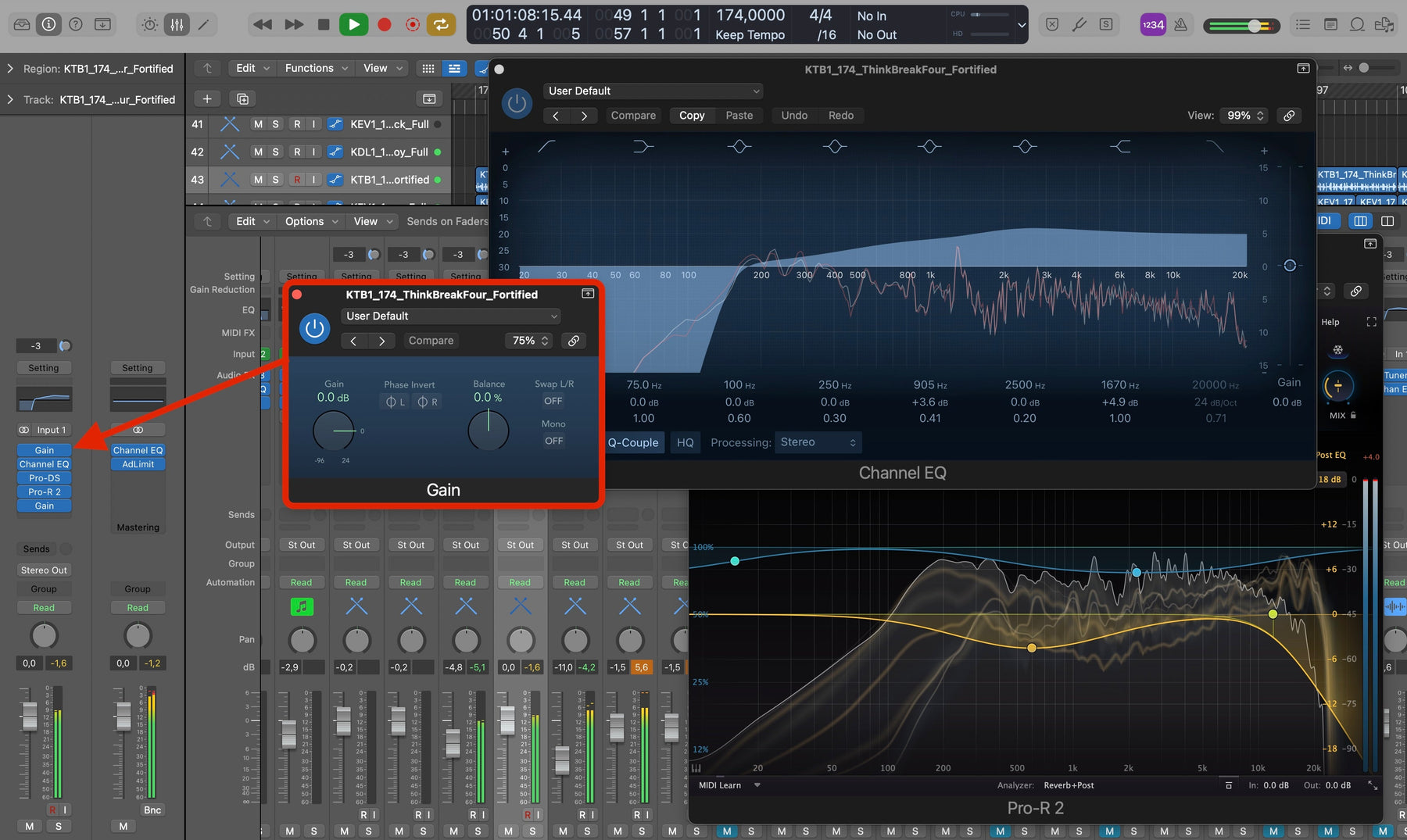Click Gain plugin Compare button
Screen dimensions: 1407x840
[431, 341]
